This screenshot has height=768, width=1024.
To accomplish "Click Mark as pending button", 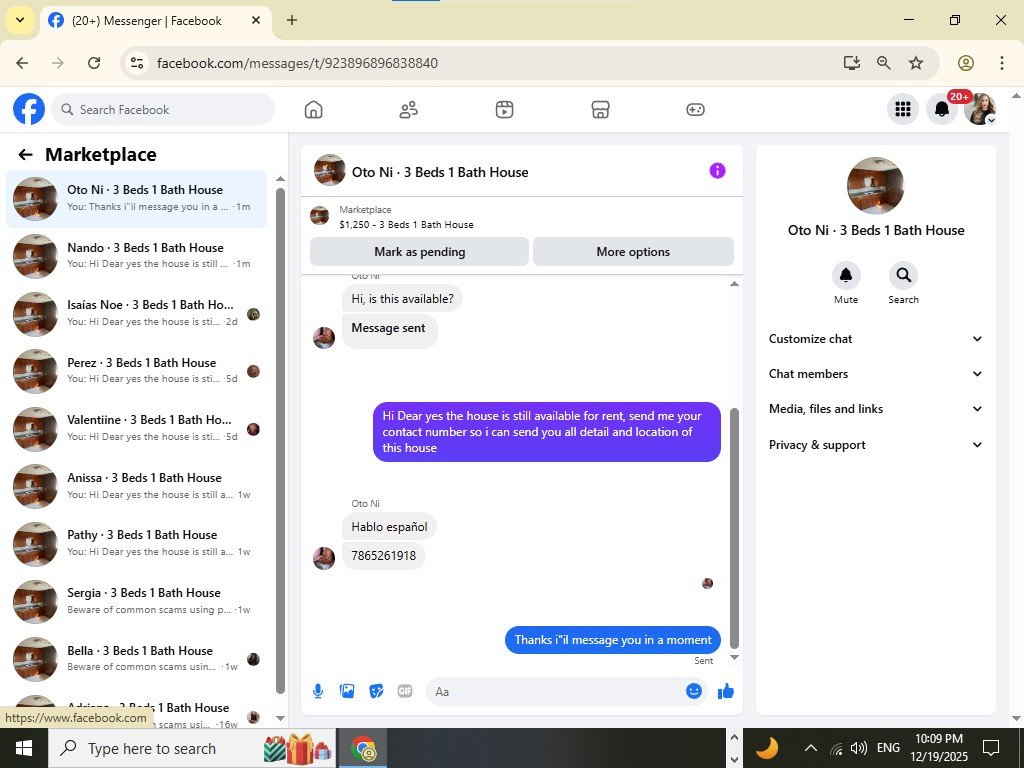I will (419, 251).
